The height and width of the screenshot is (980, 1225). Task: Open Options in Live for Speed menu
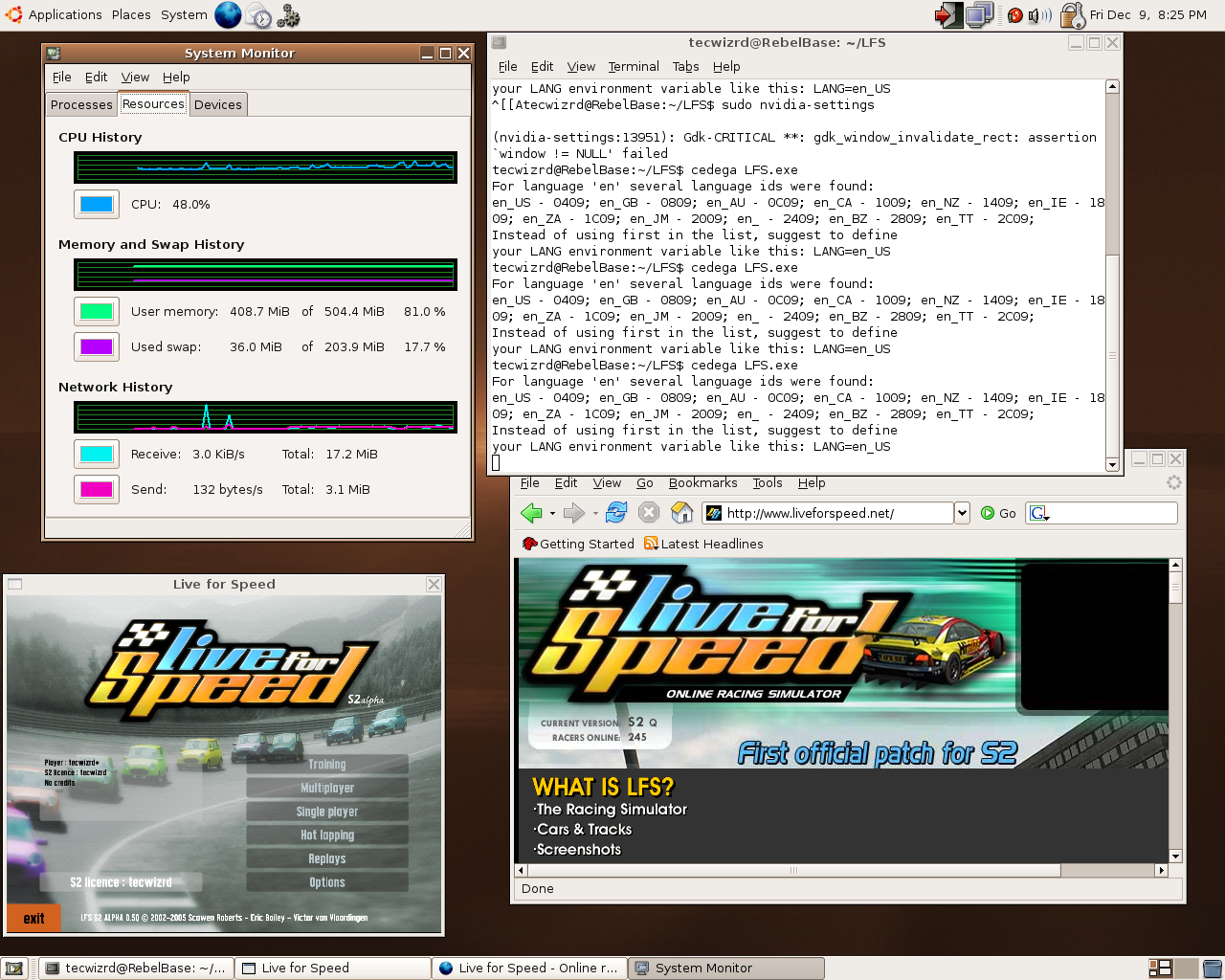327,882
